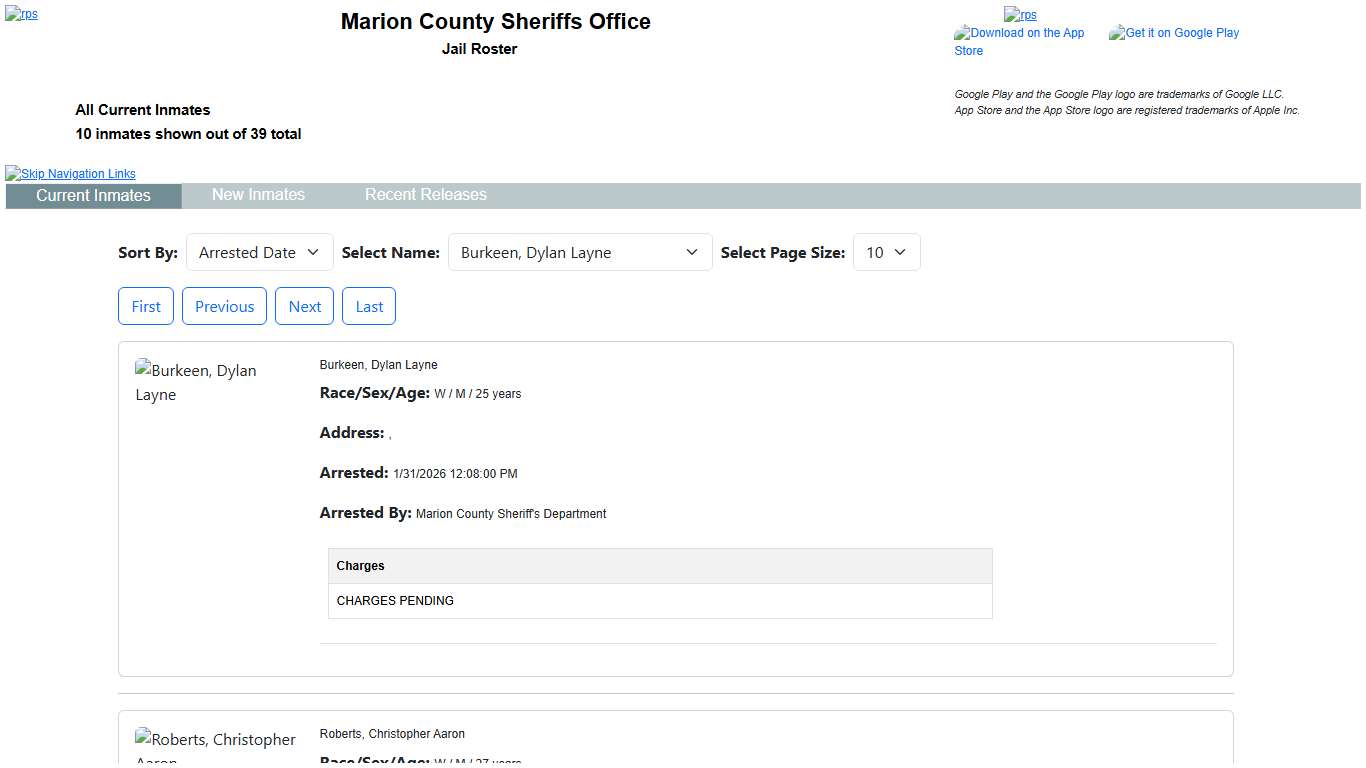Open the Download on the App Store badge
Image resolution: width=1366 pixels, height=768 pixels.
click(1019, 41)
